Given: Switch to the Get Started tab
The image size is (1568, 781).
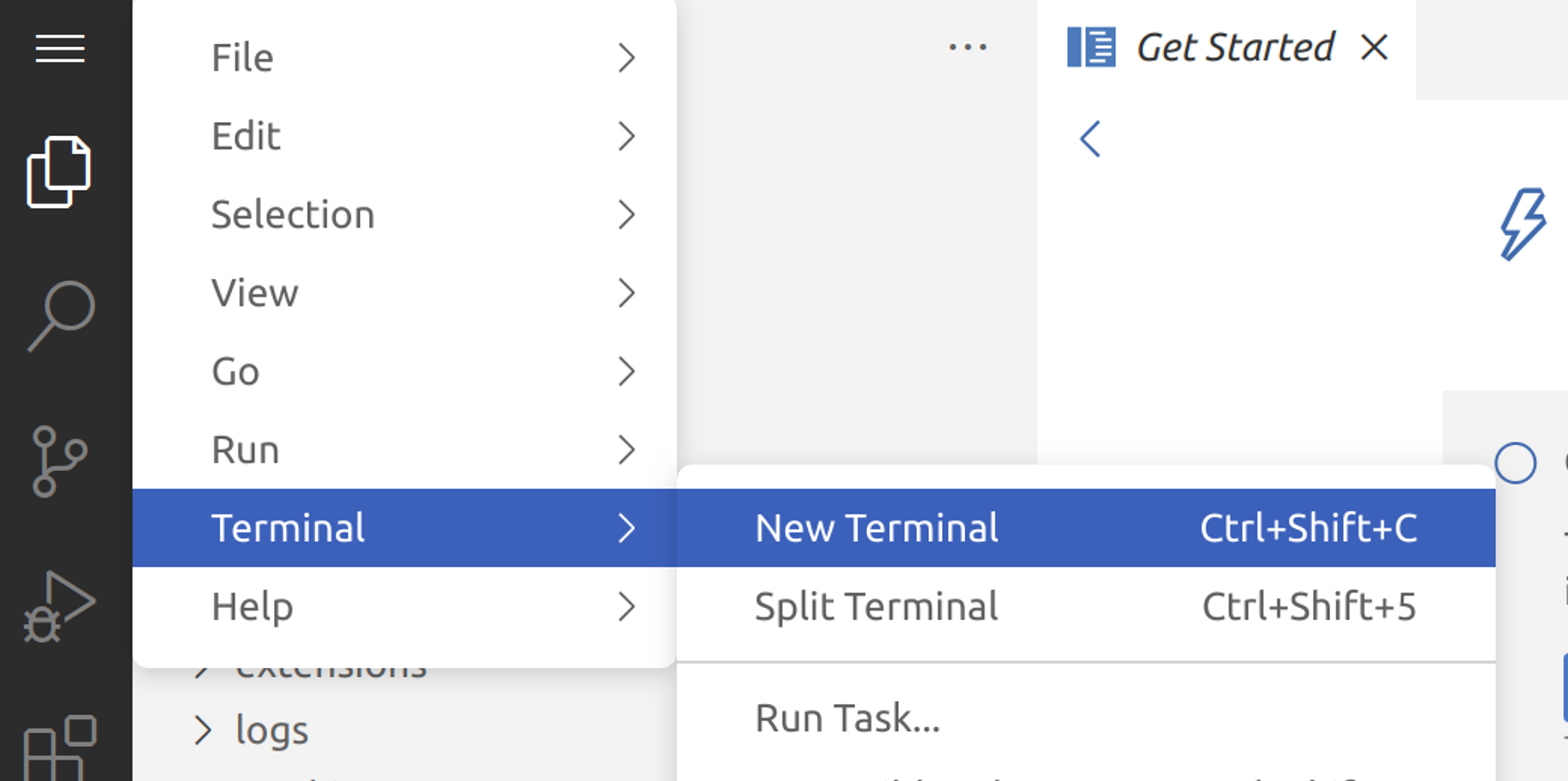Looking at the screenshot, I should (1234, 47).
